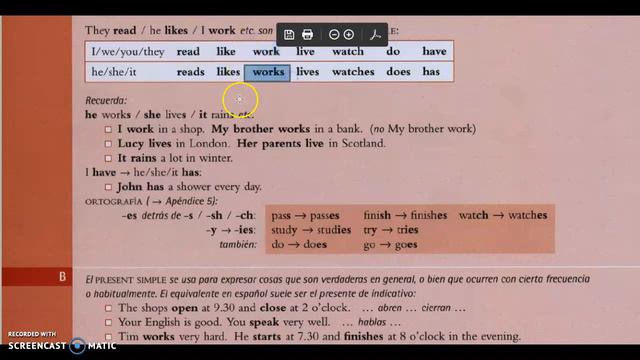Open the Adobe Acrobat toolbar icon
The height and width of the screenshot is (360, 640).
(375, 35)
